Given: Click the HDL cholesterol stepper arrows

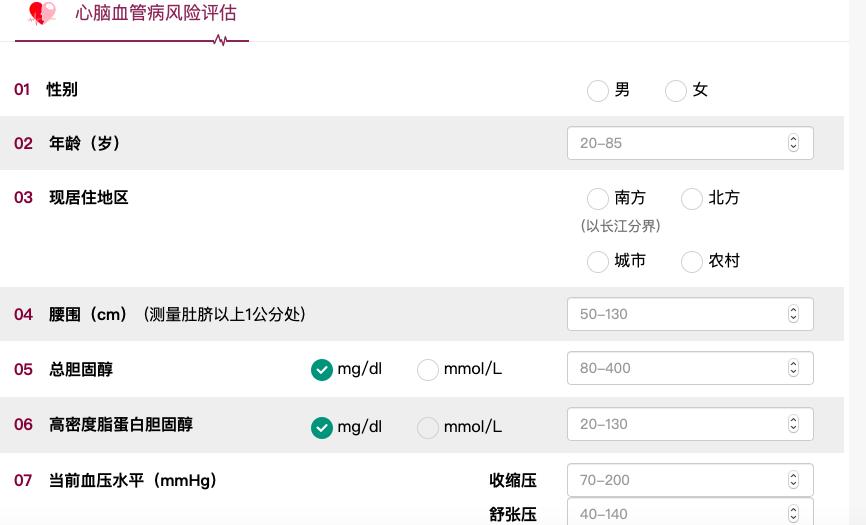Looking at the screenshot, I should (793, 424).
